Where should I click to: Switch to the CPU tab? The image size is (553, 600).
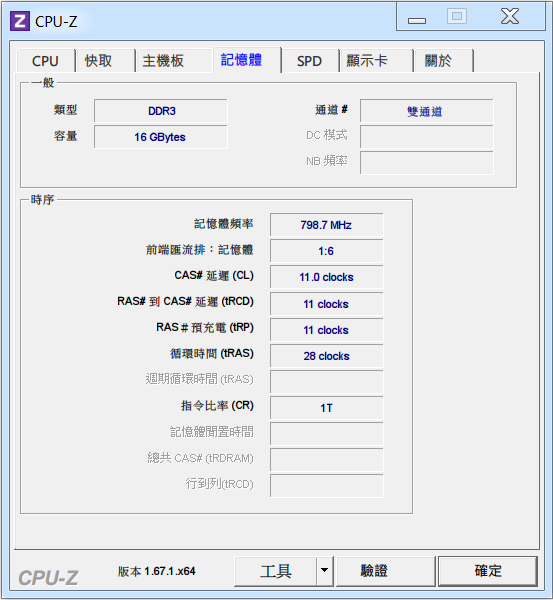coord(45,61)
